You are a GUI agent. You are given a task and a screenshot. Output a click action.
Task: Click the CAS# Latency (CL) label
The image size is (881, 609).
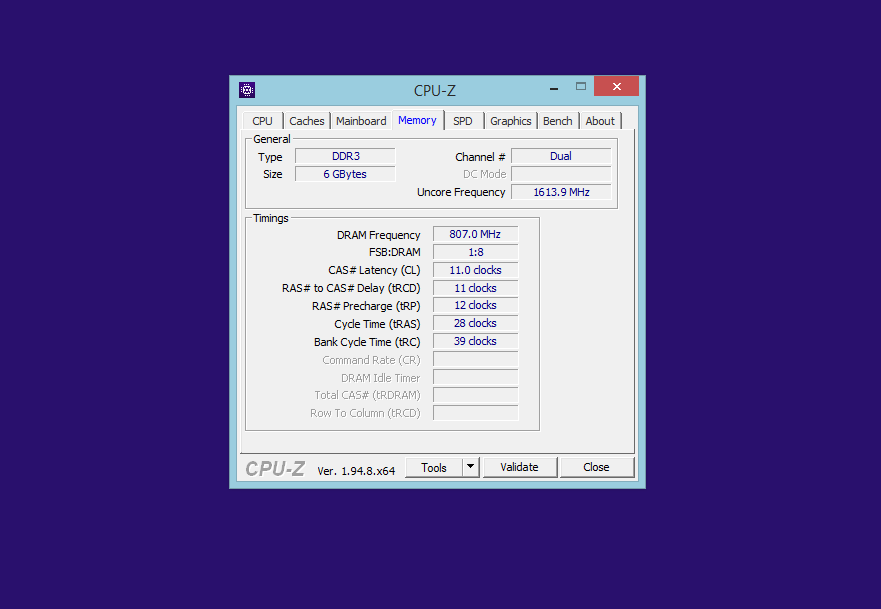pos(374,270)
